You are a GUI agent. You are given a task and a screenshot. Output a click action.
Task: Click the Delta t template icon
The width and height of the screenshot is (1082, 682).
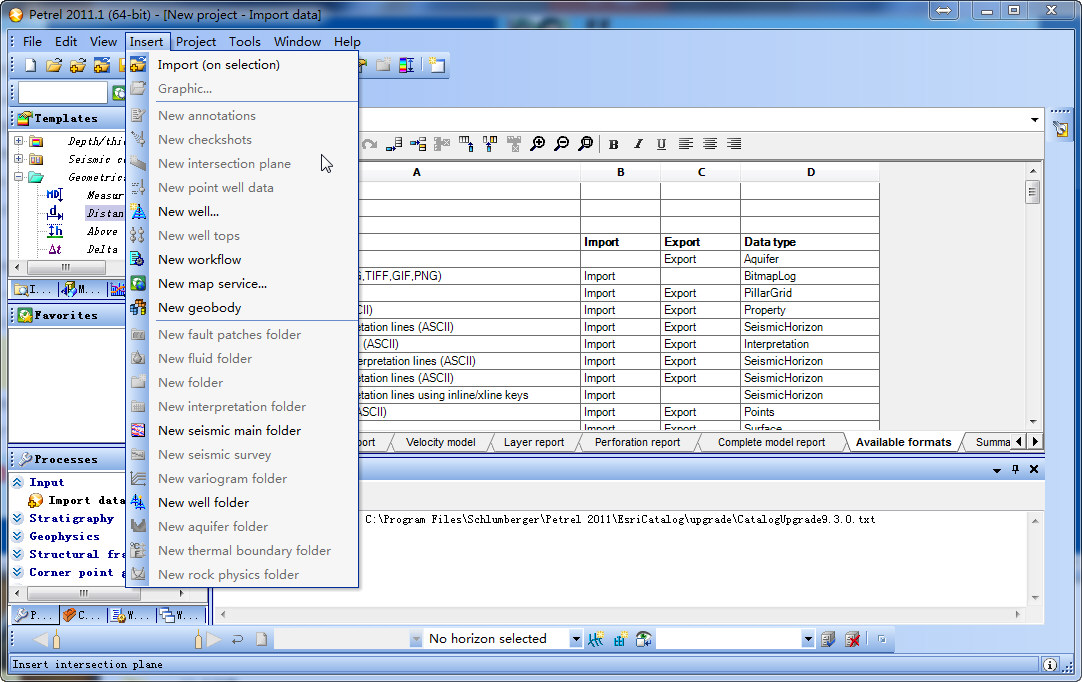click(x=55, y=249)
